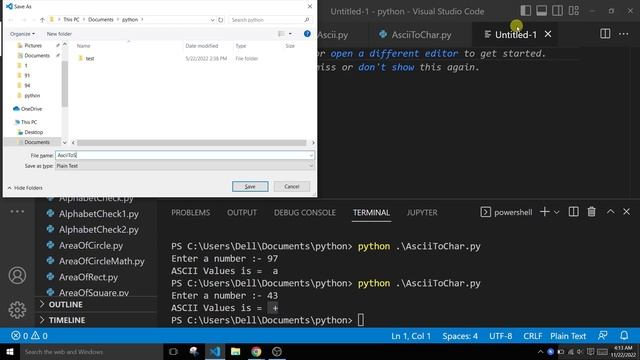Click errors and warnings status indicator

coord(29,336)
